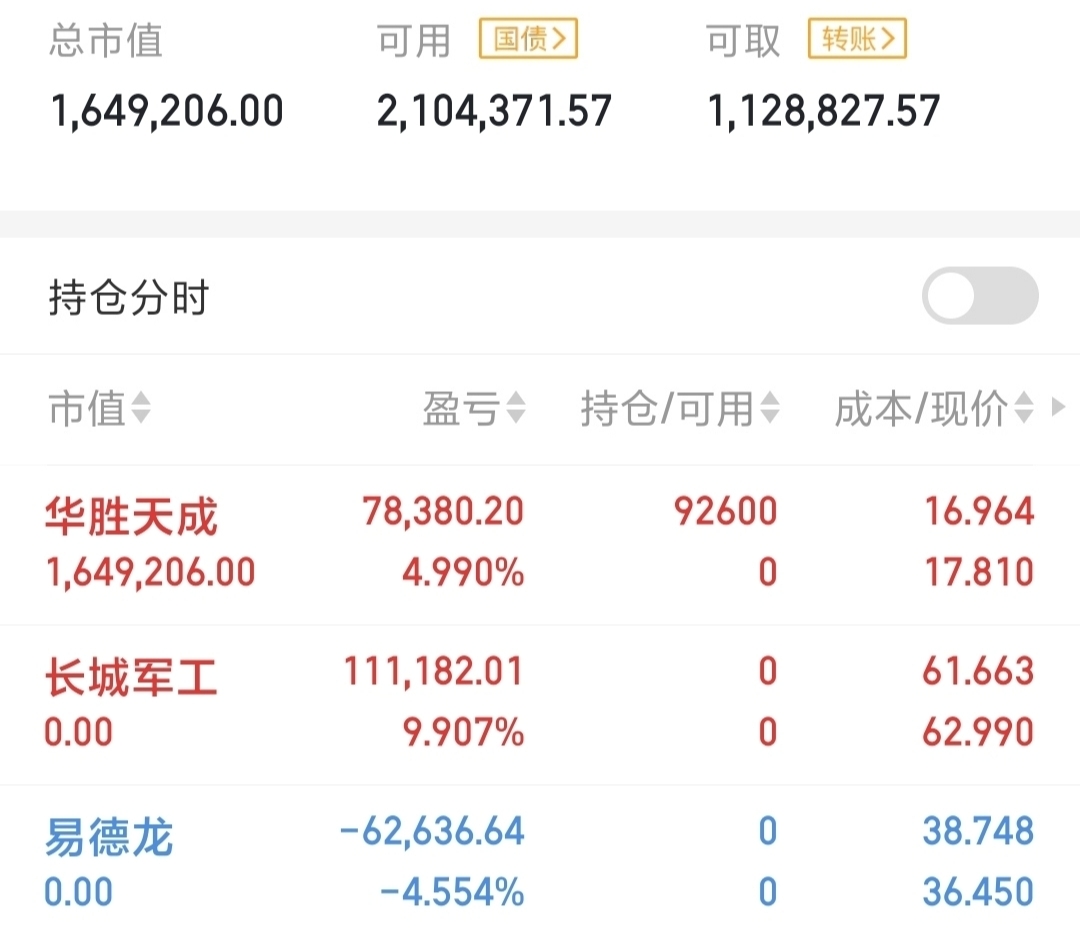Click 长城军工 profit 111,182.01
1080x929 pixels.
click(x=434, y=671)
